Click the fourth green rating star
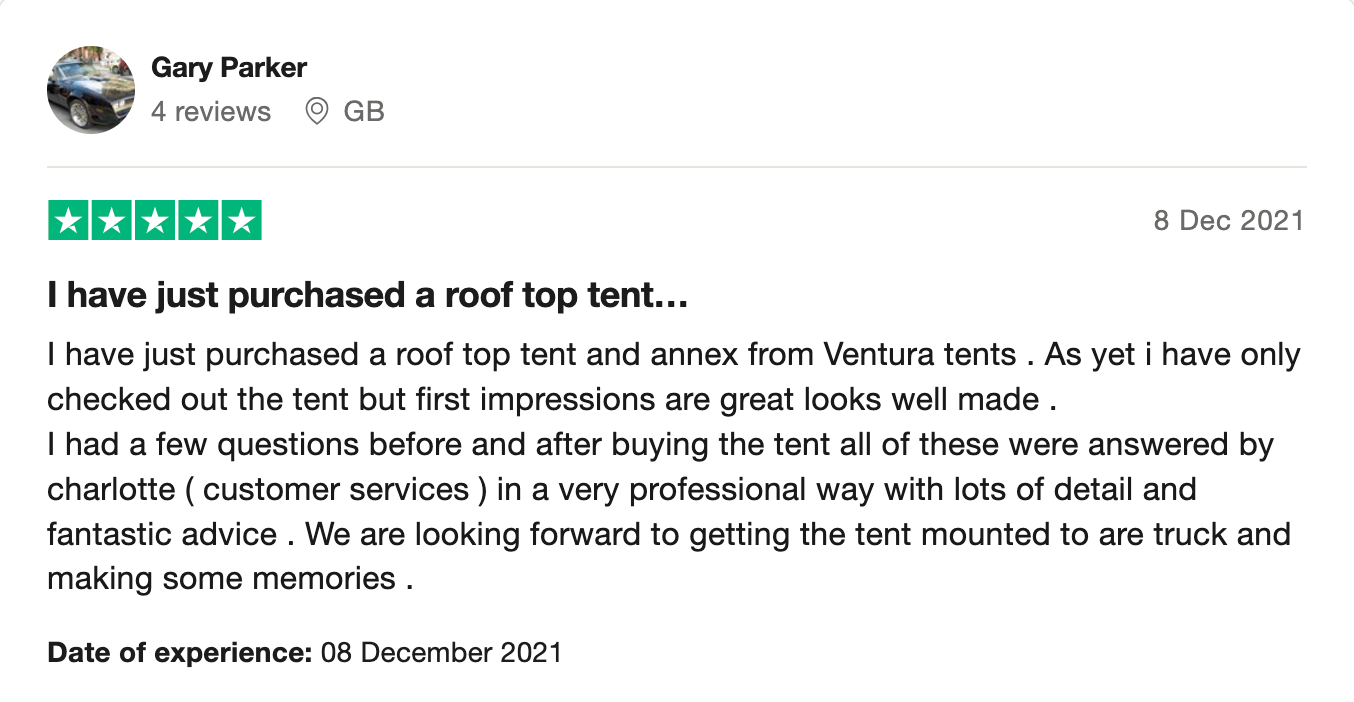Image resolution: width=1354 pixels, height=702 pixels. click(198, 221)
